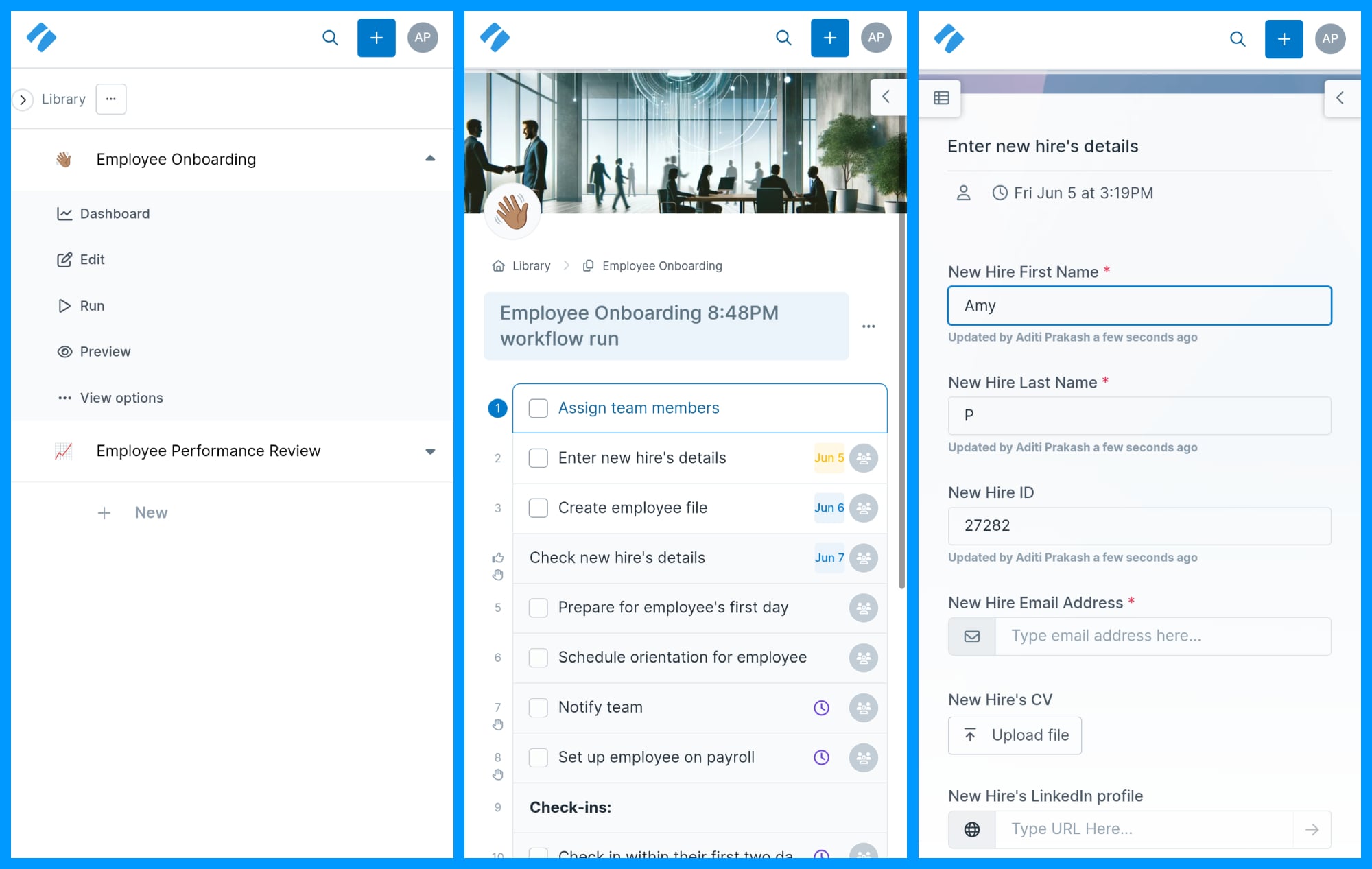1372x869 pixels.
Task: Click Upload file button
Action: [x=1015, y=736]
